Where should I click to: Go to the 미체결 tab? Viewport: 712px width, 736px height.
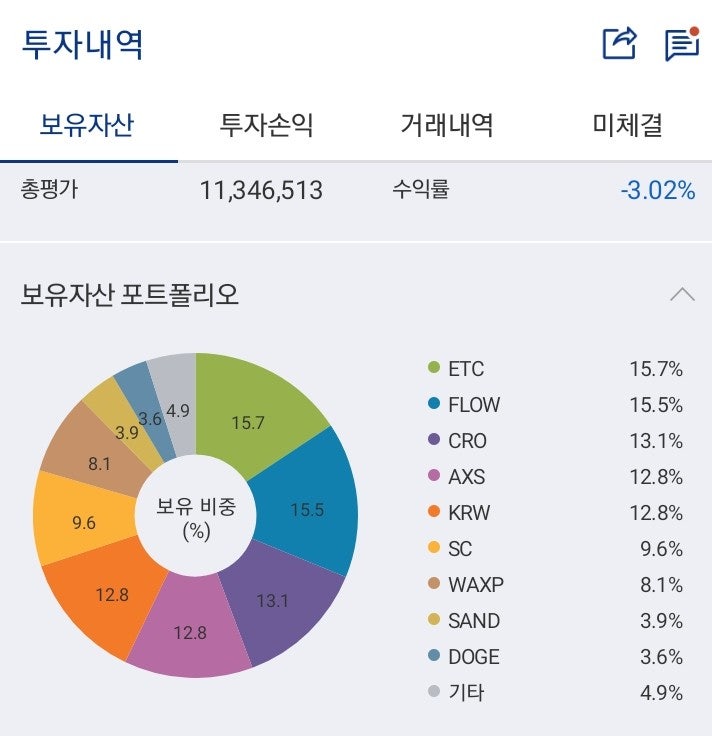coord(627,125)
